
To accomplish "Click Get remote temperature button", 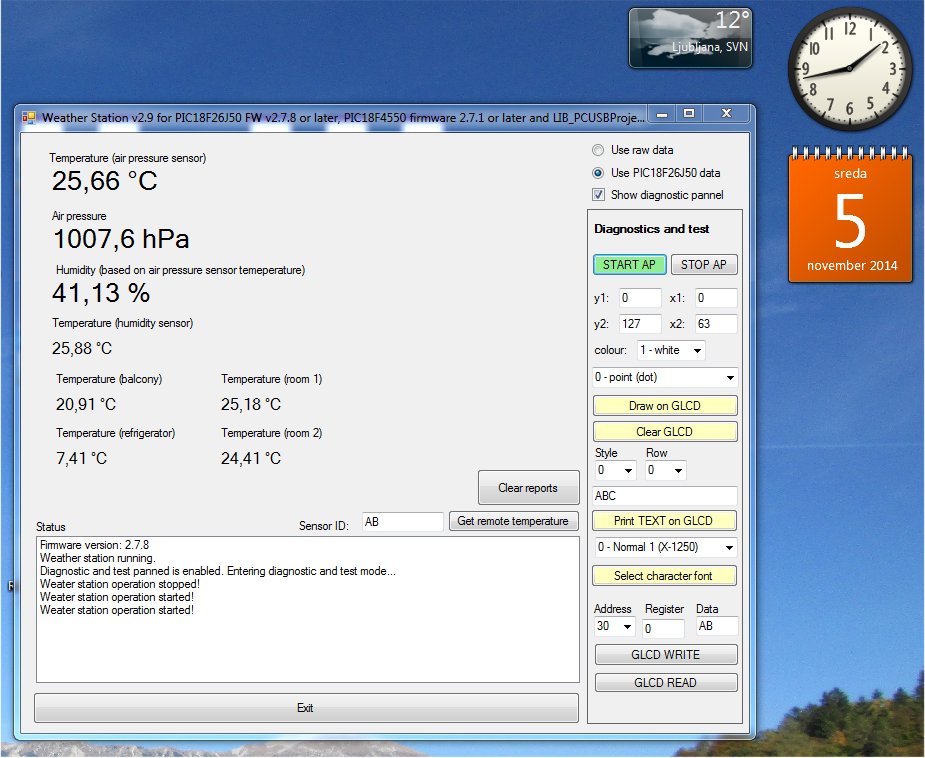I will point(514,521).
